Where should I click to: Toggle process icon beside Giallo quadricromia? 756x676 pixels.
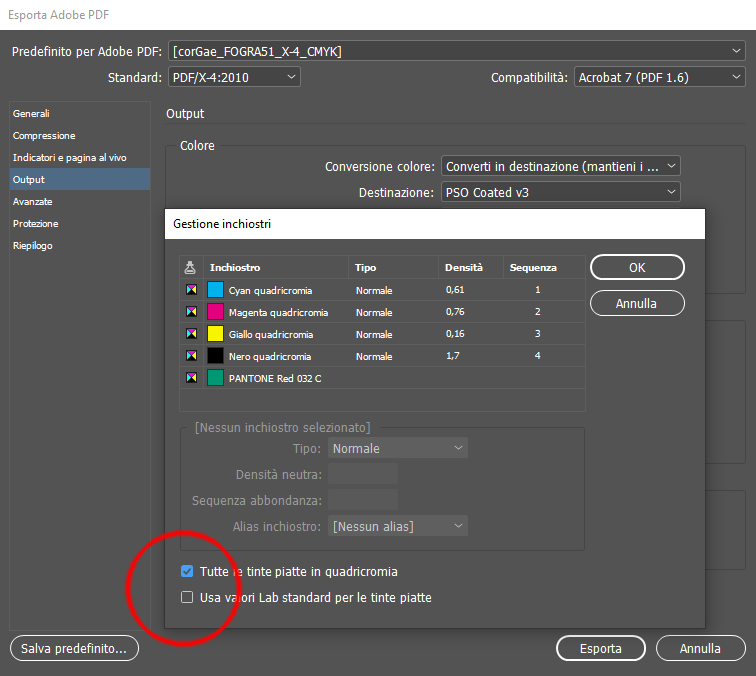click(x=191, y=334)
